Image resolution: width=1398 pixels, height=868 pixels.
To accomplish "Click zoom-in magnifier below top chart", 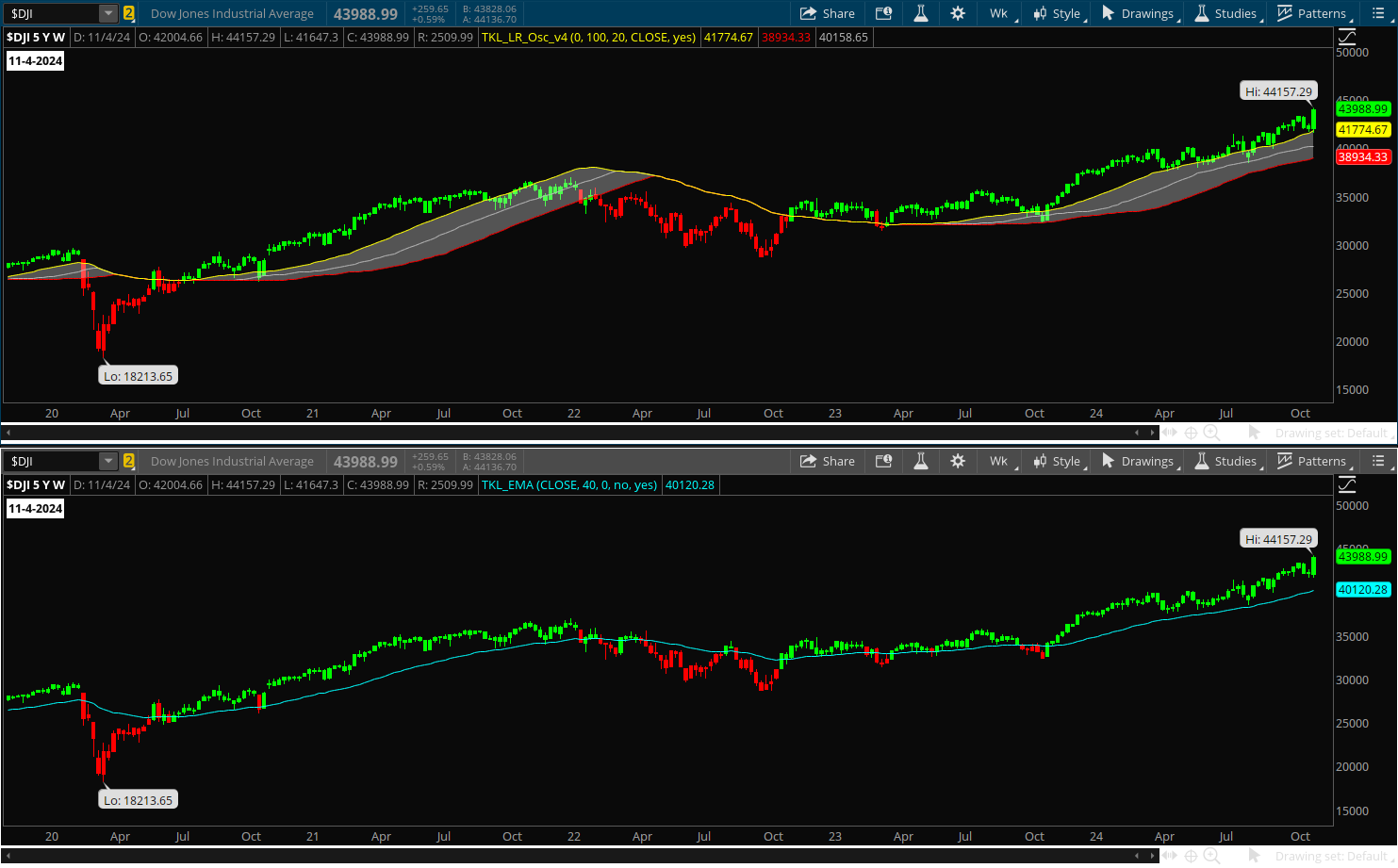I will 1211,433.
